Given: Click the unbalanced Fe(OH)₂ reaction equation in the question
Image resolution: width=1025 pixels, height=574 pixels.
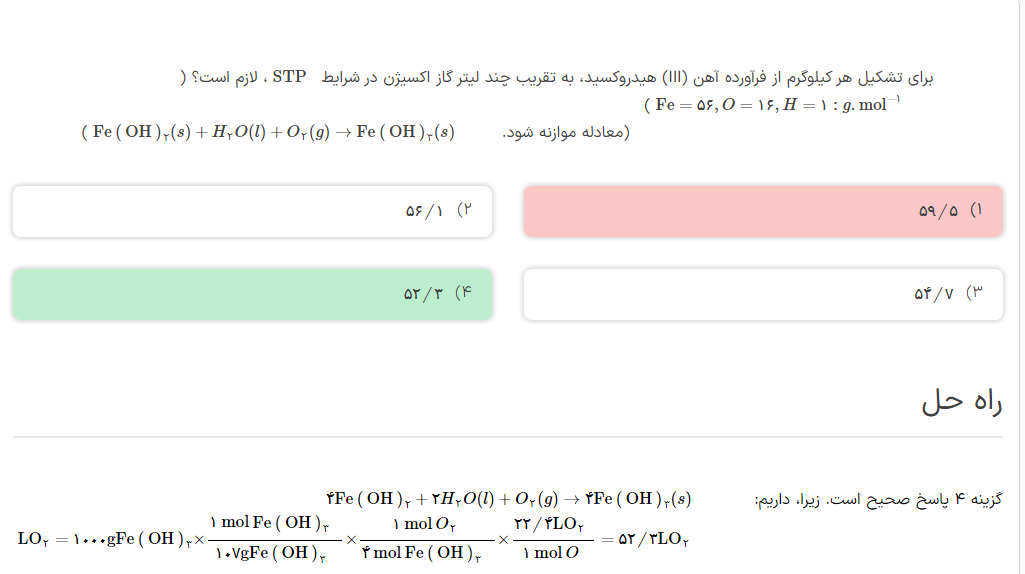Looking at the screenshot, I should click(x=268, y=132).
